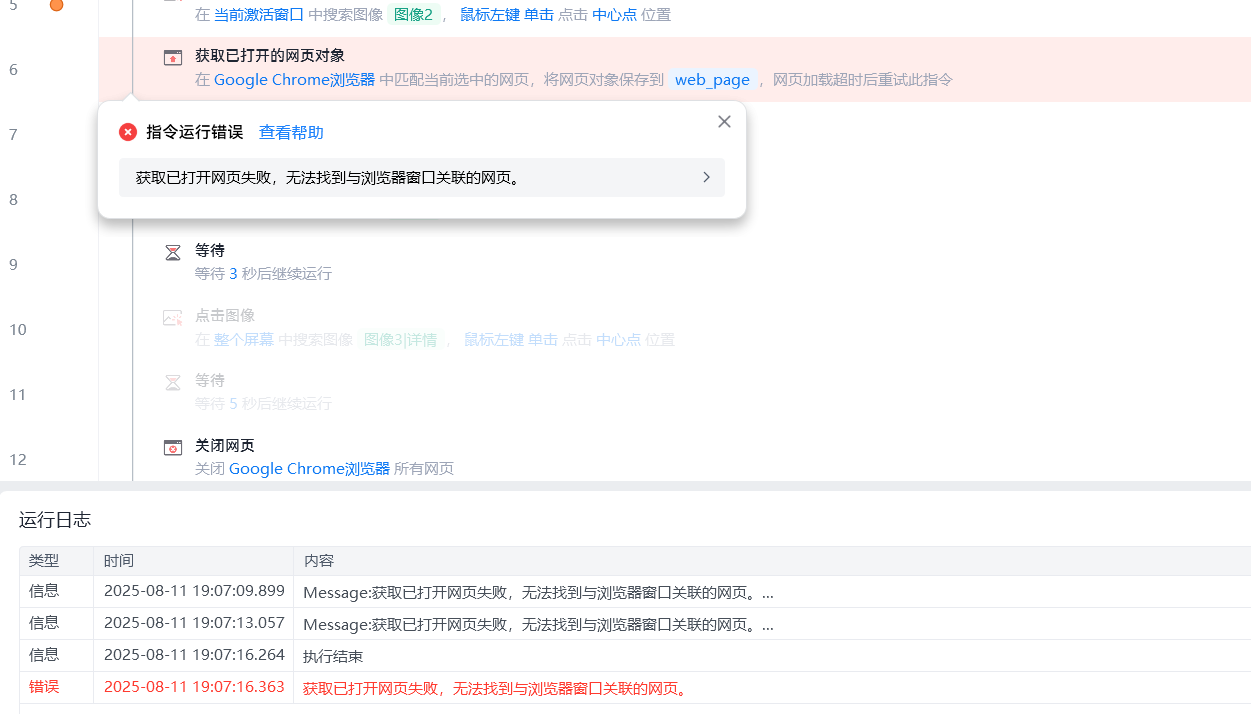
Task: Click timestamp 19:07:16.363 in error row
Action: click(194, 687)
